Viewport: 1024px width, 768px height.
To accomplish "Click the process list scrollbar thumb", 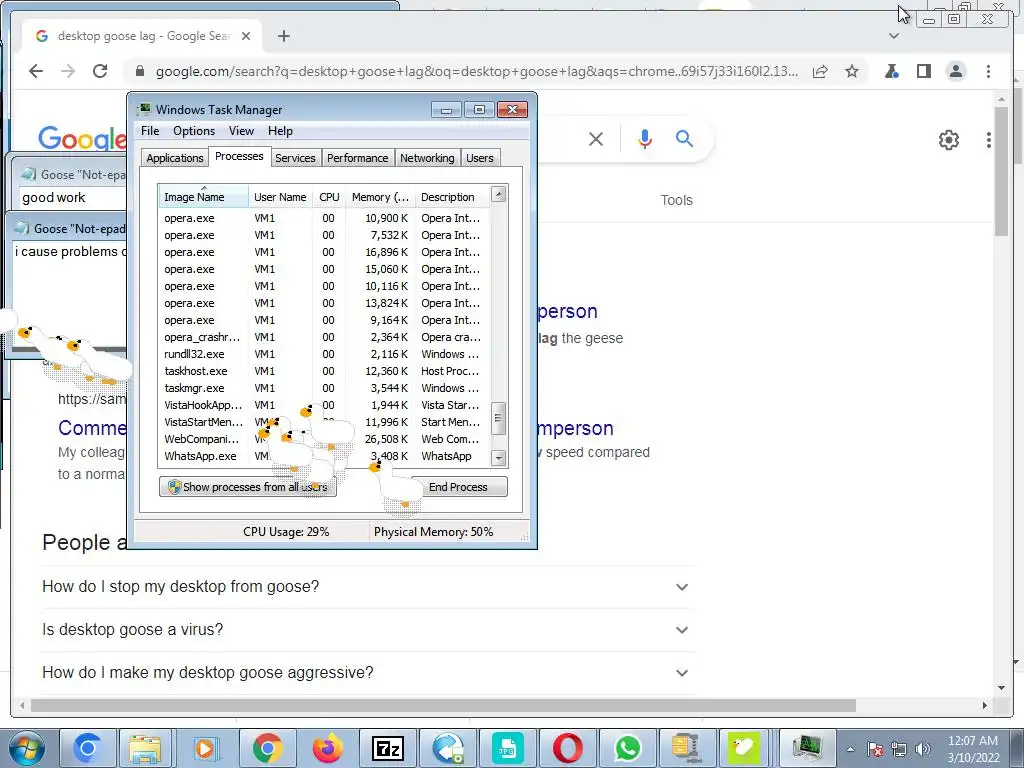I will coord(498,418).
